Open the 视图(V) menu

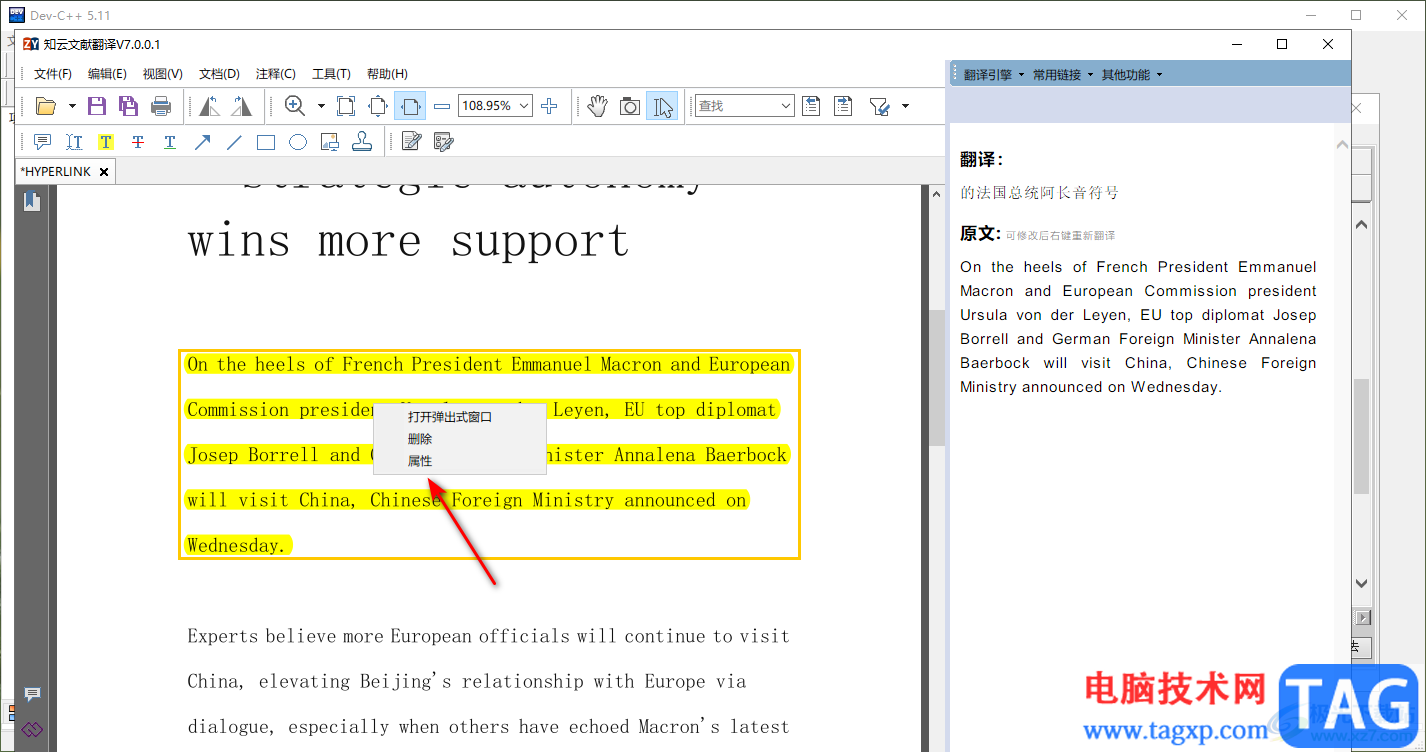pyautogui.click(x=163, y=74)
